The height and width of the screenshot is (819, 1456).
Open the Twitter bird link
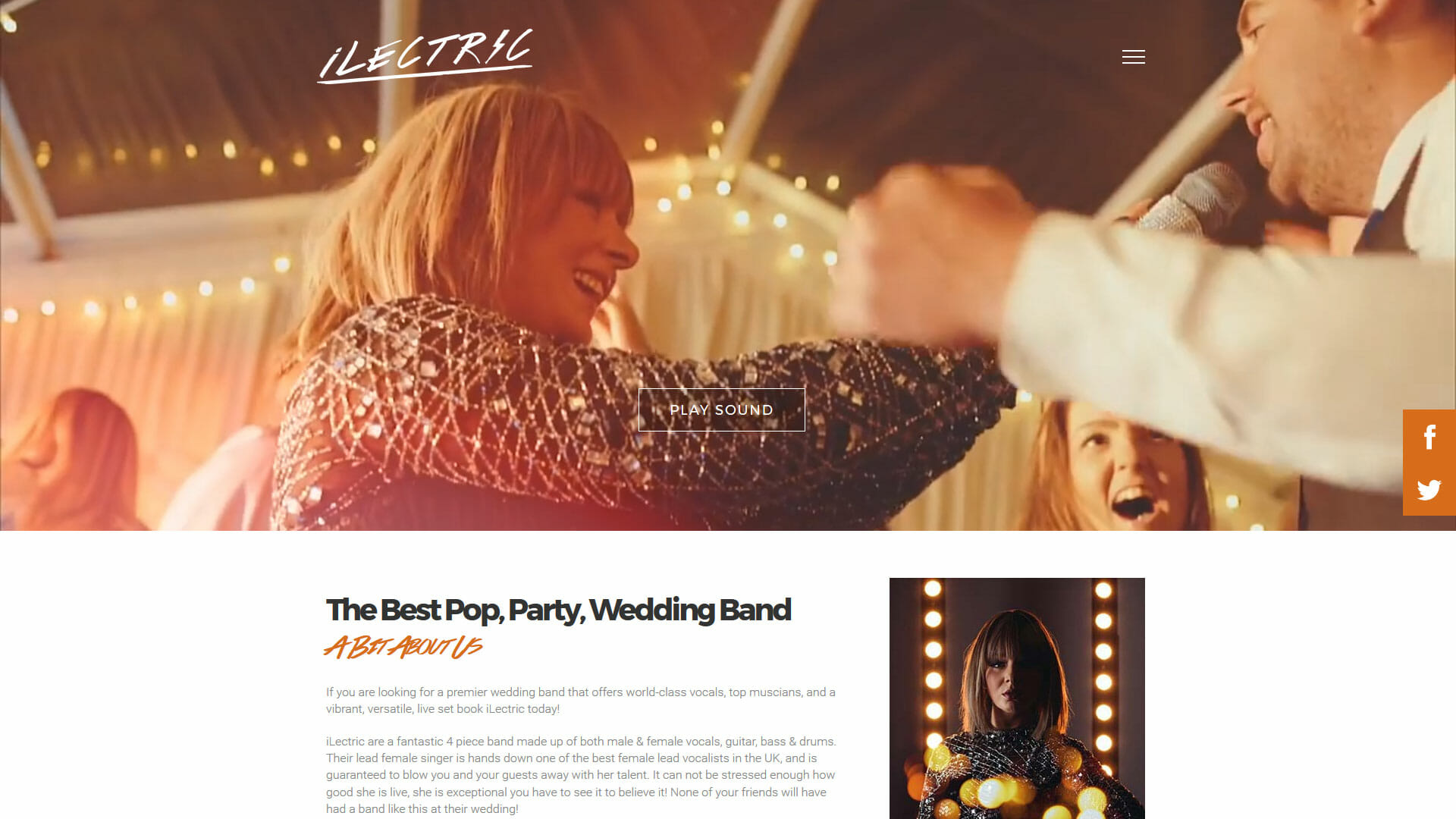(x=1429, y=490)
